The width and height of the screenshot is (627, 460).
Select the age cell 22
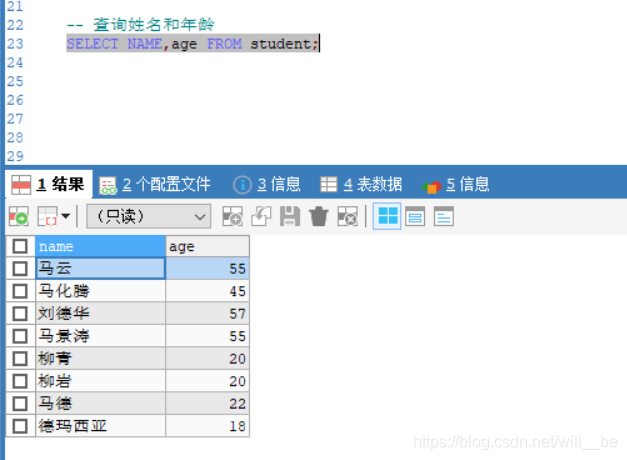(208, 403)
